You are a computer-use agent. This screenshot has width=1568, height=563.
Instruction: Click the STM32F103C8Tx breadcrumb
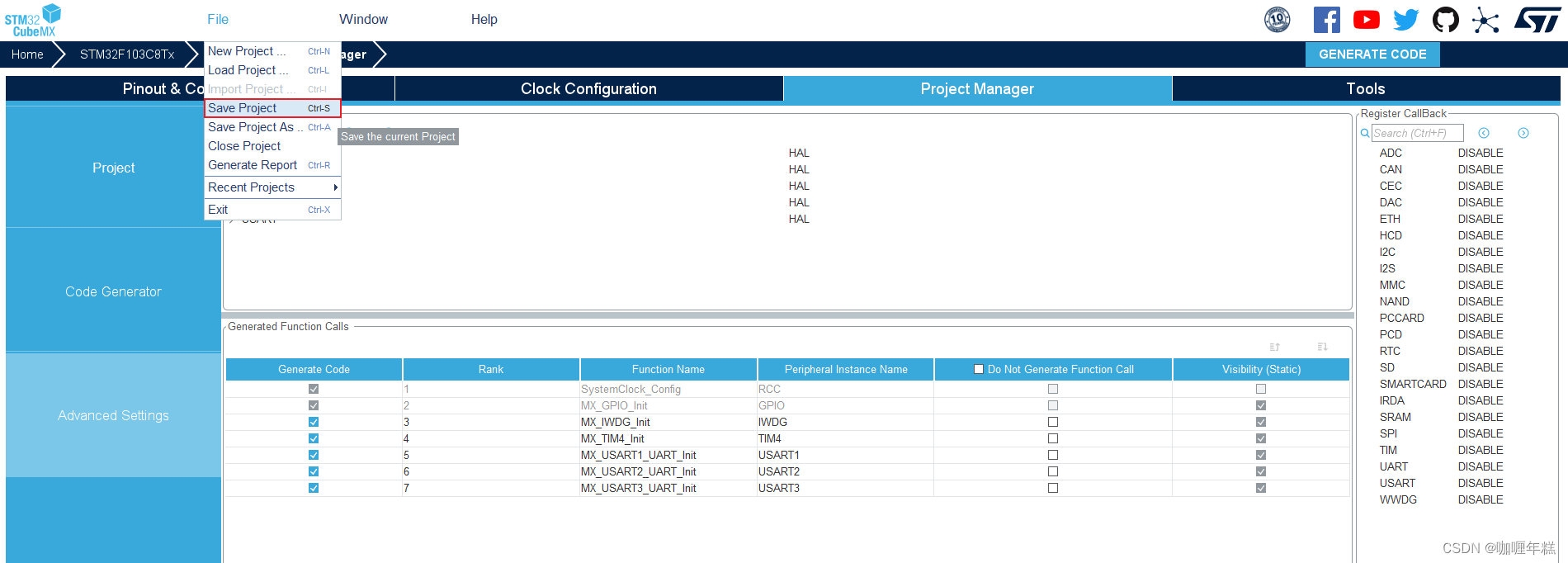point(127,54)
